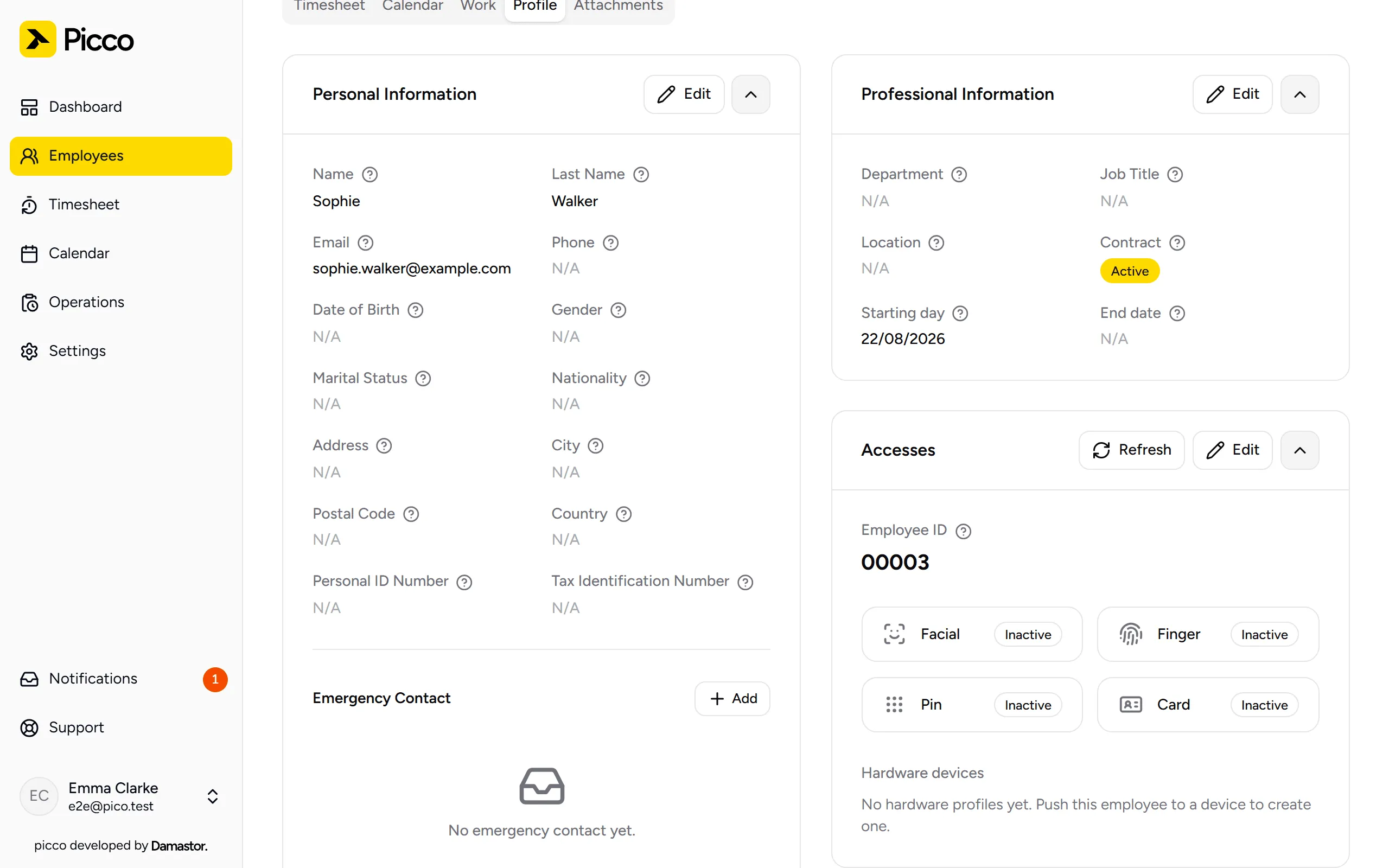Image resolution: width=1389 pixels, height=868 pixels.
Task: Collapse the Professional Information section
Action: pyautogui.click(x=1299, y=94)
